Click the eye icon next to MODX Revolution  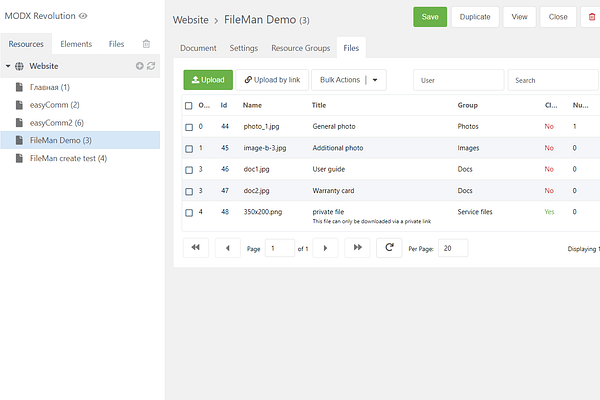[83, 16]
